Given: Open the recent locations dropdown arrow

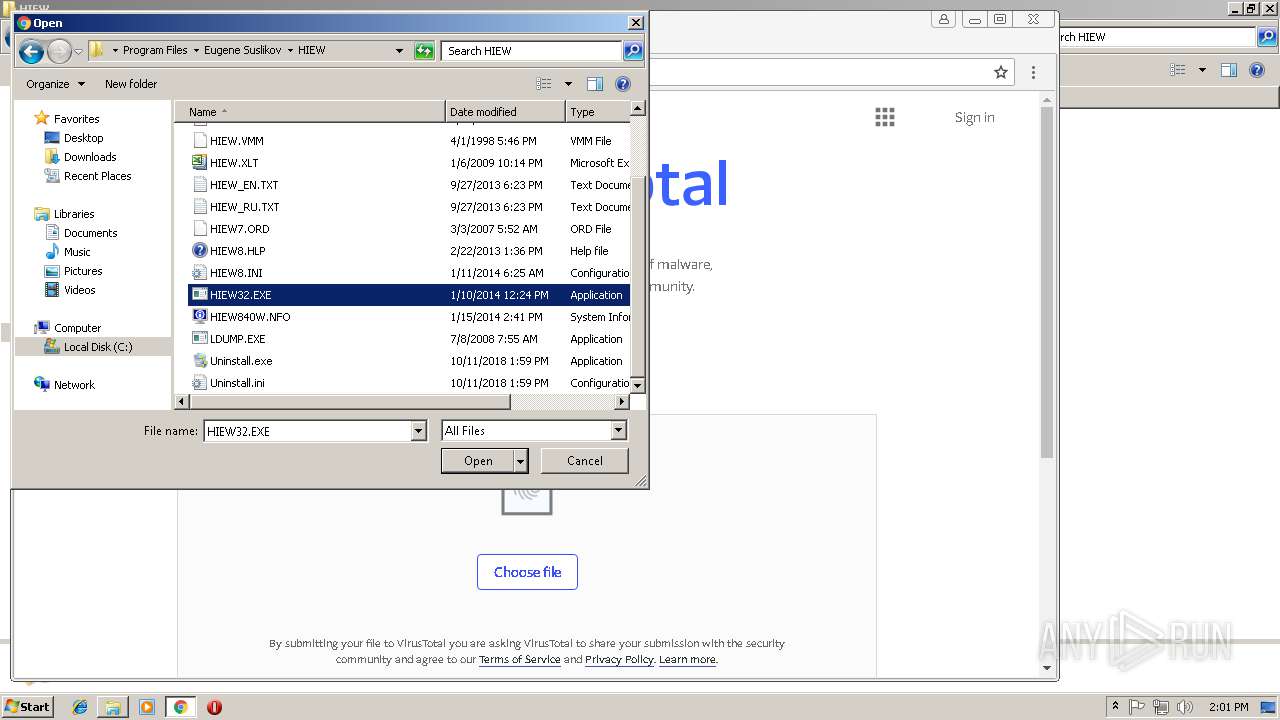Looking at the screenshot, I should coord(78,52).
